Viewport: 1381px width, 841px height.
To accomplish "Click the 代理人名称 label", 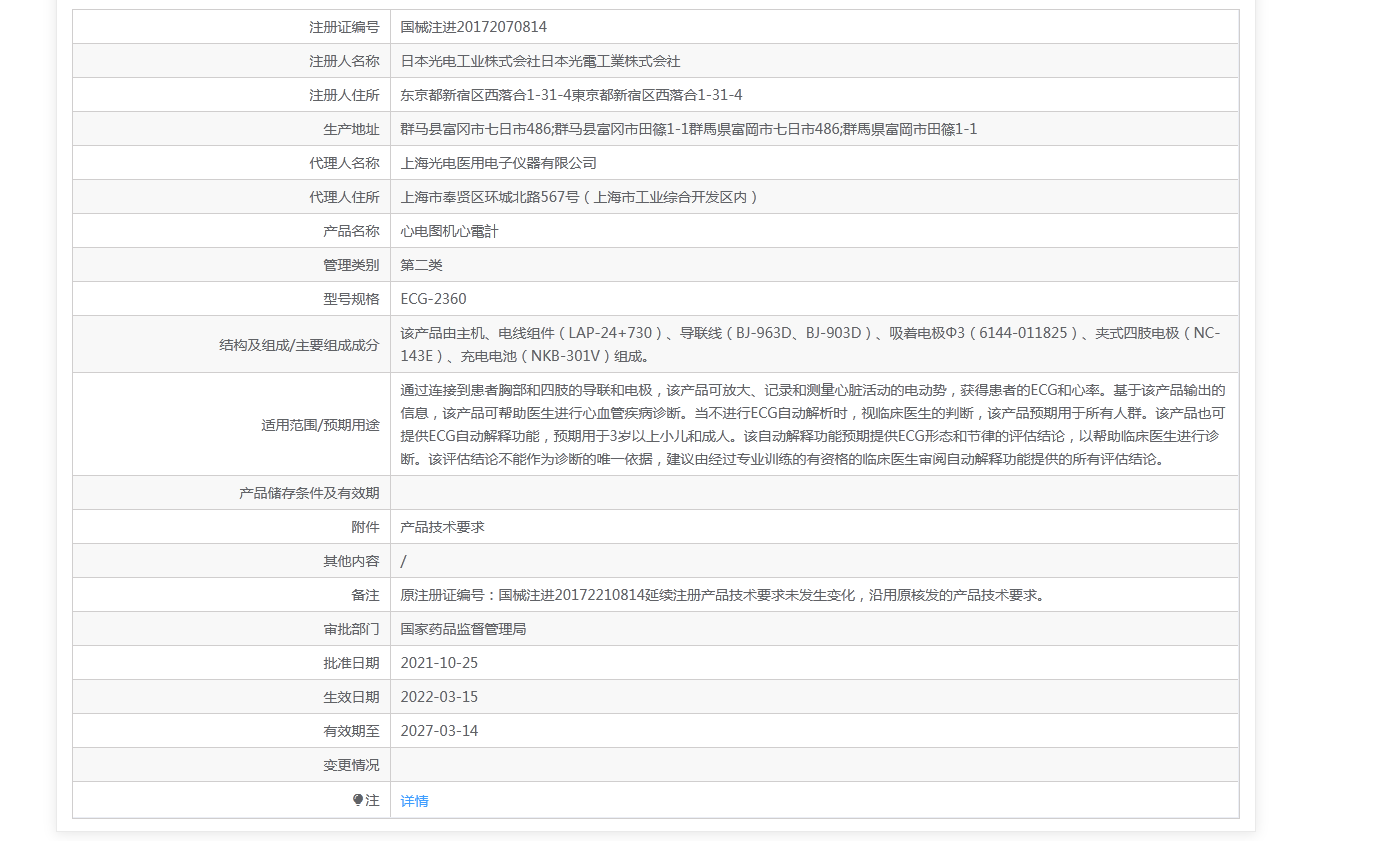I will pos(344,163).
